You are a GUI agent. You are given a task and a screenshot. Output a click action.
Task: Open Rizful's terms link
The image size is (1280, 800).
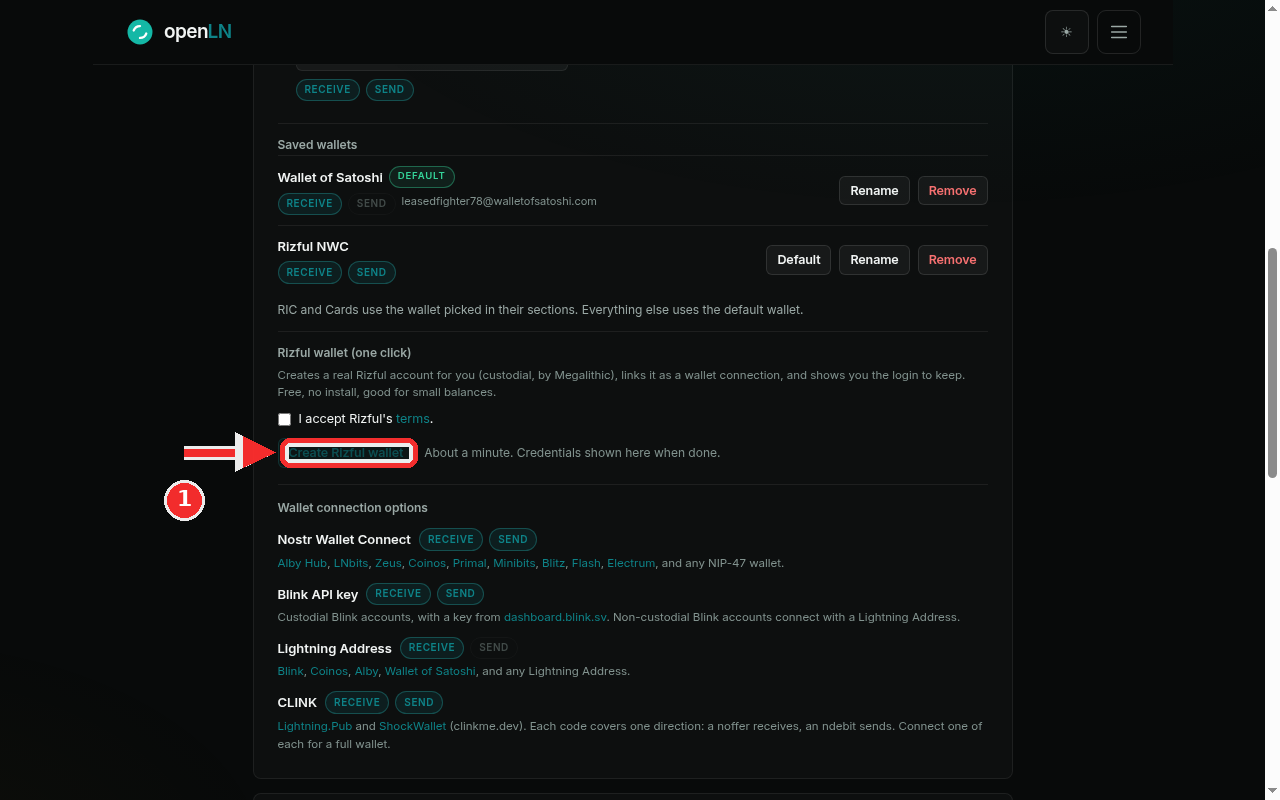[x=412, y=419]
